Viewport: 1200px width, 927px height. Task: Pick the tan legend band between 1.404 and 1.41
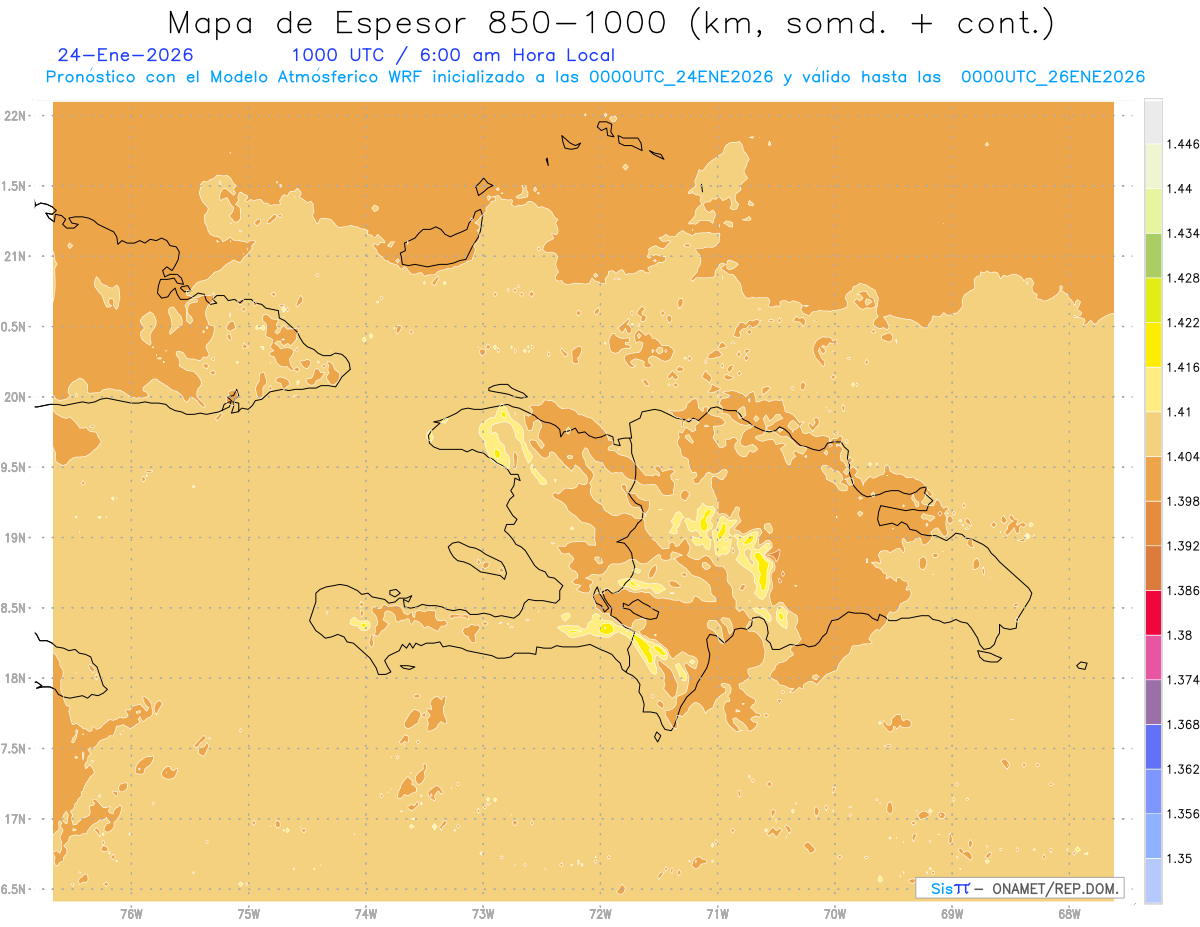pos(1153,434)
